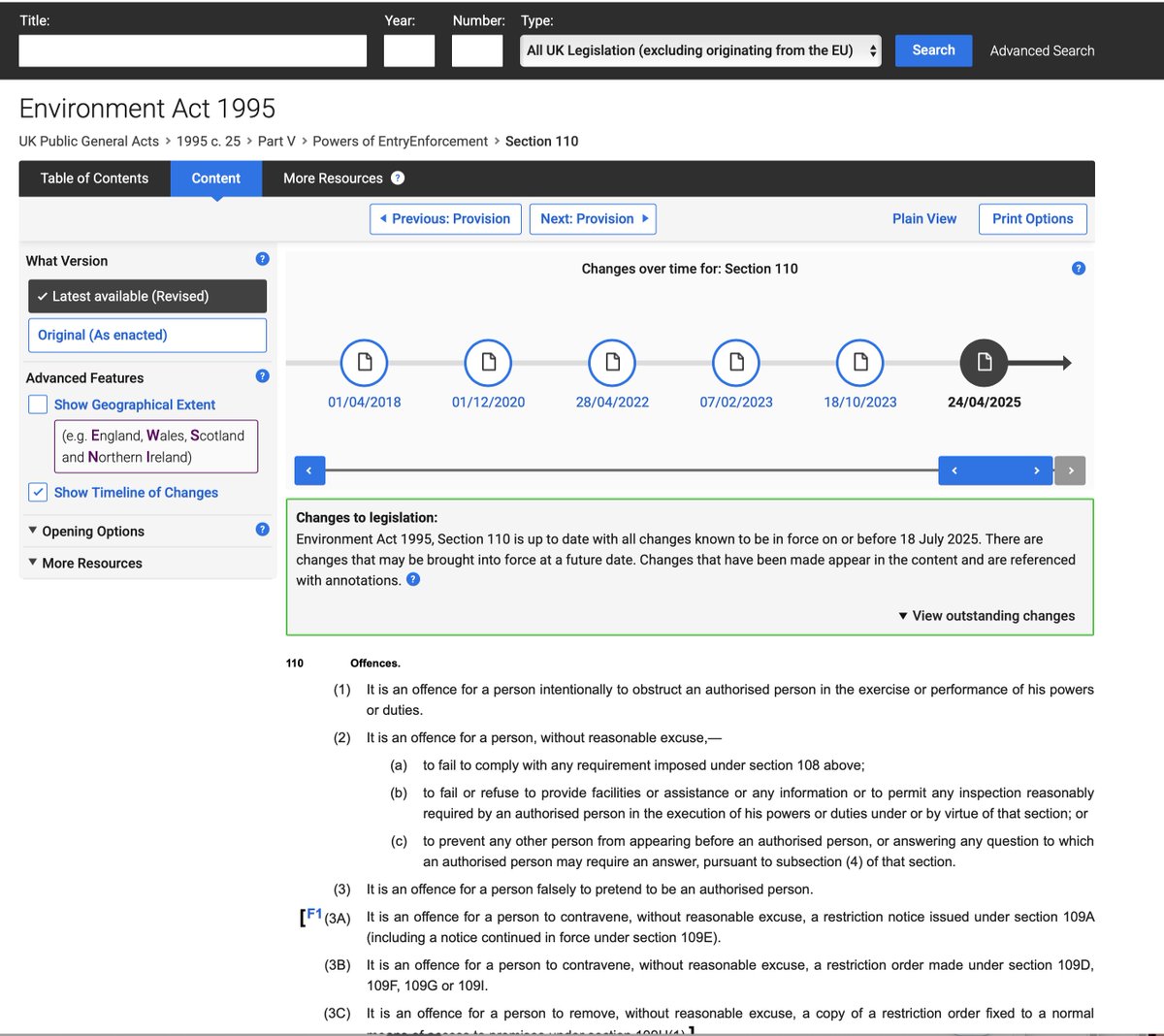Click the 01/12/2020 date label
The width and height of the screenshot is (1164, 1036).
pos(488,402)
